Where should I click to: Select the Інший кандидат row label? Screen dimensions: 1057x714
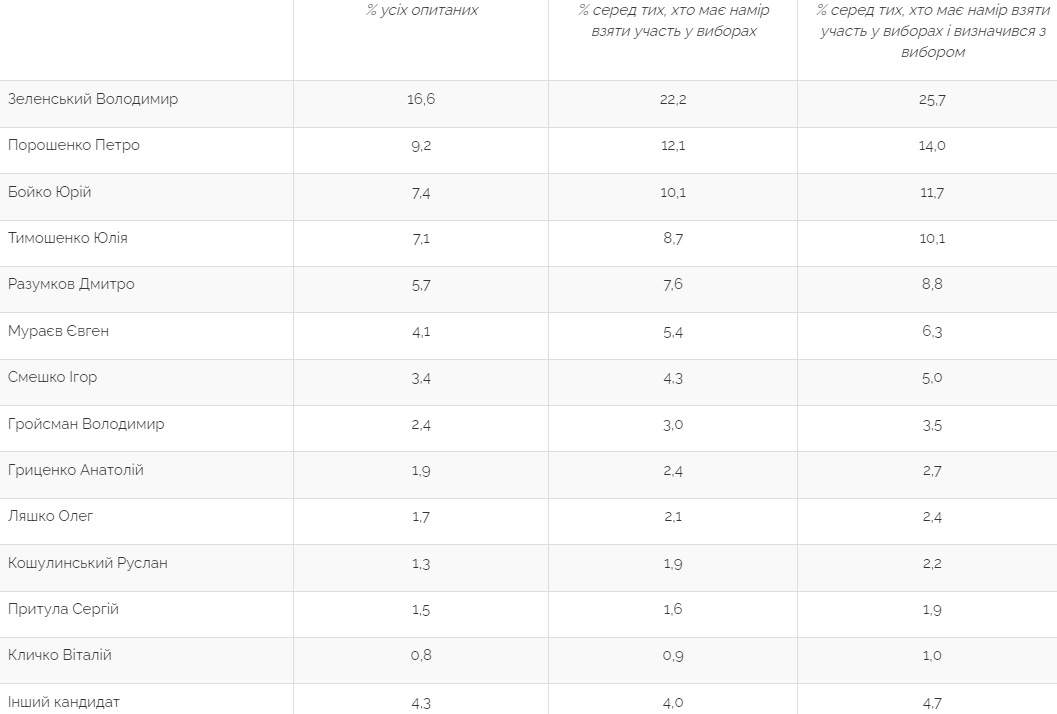64,702
